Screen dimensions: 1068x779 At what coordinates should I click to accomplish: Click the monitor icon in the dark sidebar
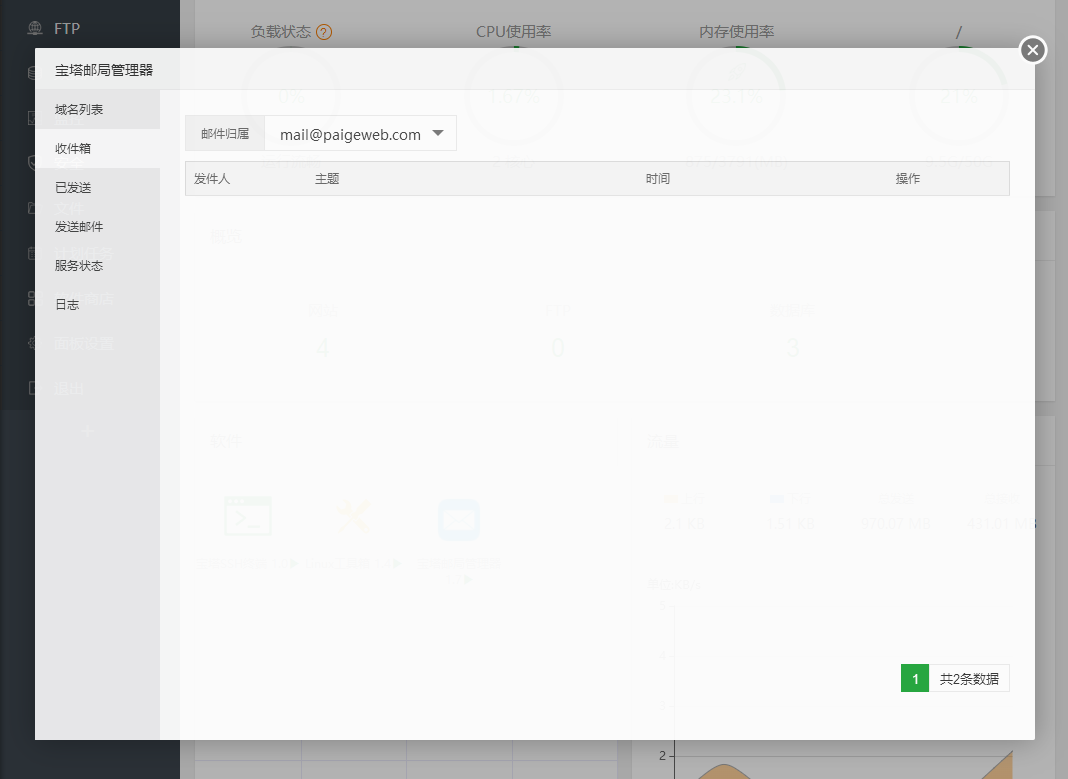click(35, 117)
